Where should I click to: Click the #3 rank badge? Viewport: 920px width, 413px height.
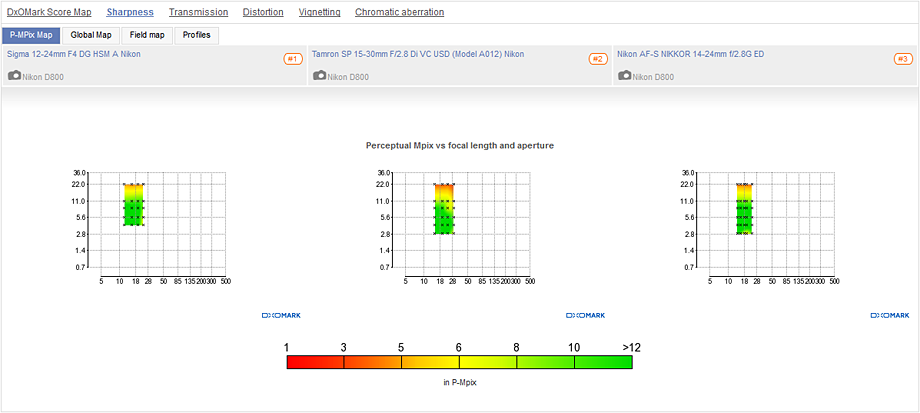902,59
